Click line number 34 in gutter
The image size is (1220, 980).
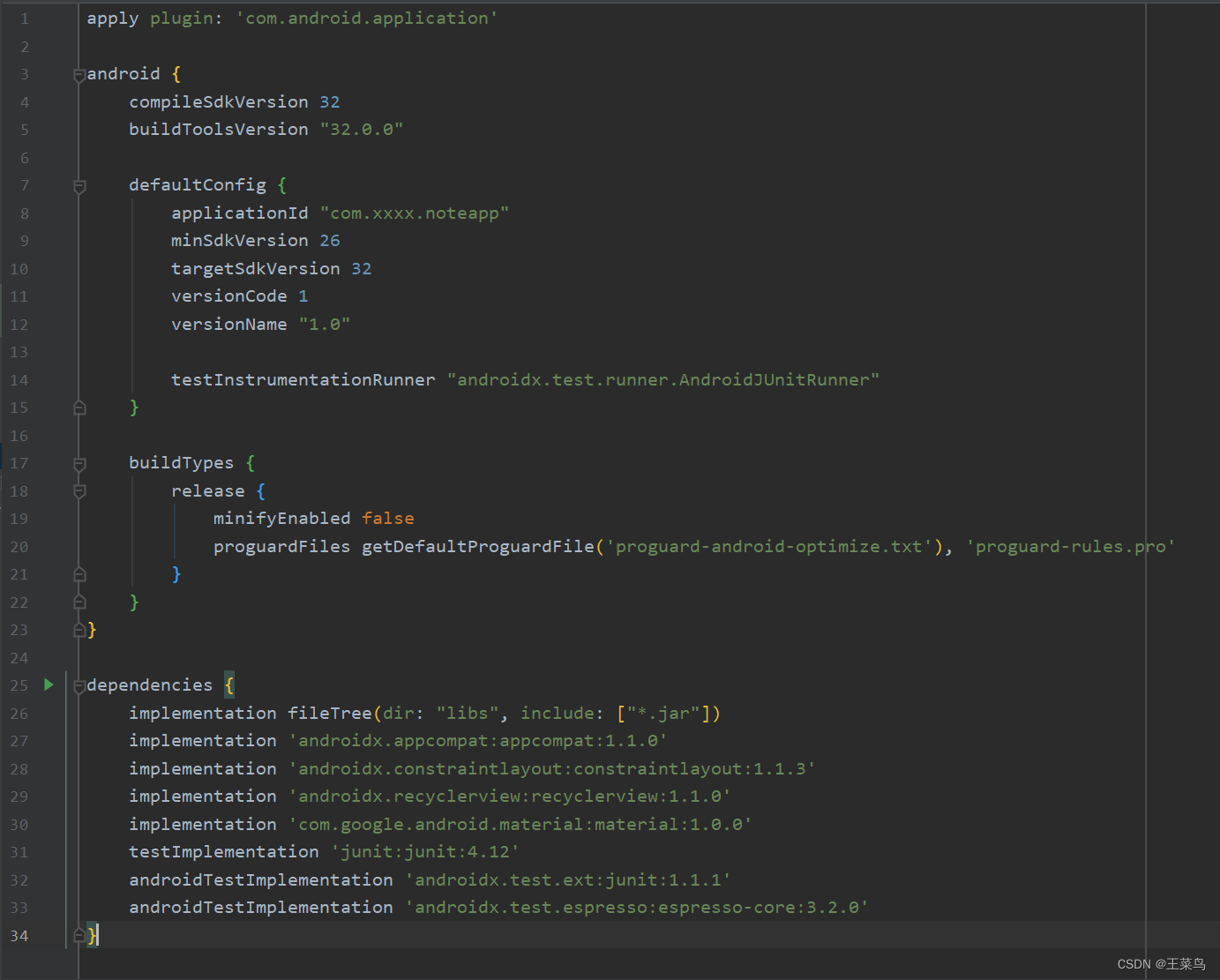19,935
